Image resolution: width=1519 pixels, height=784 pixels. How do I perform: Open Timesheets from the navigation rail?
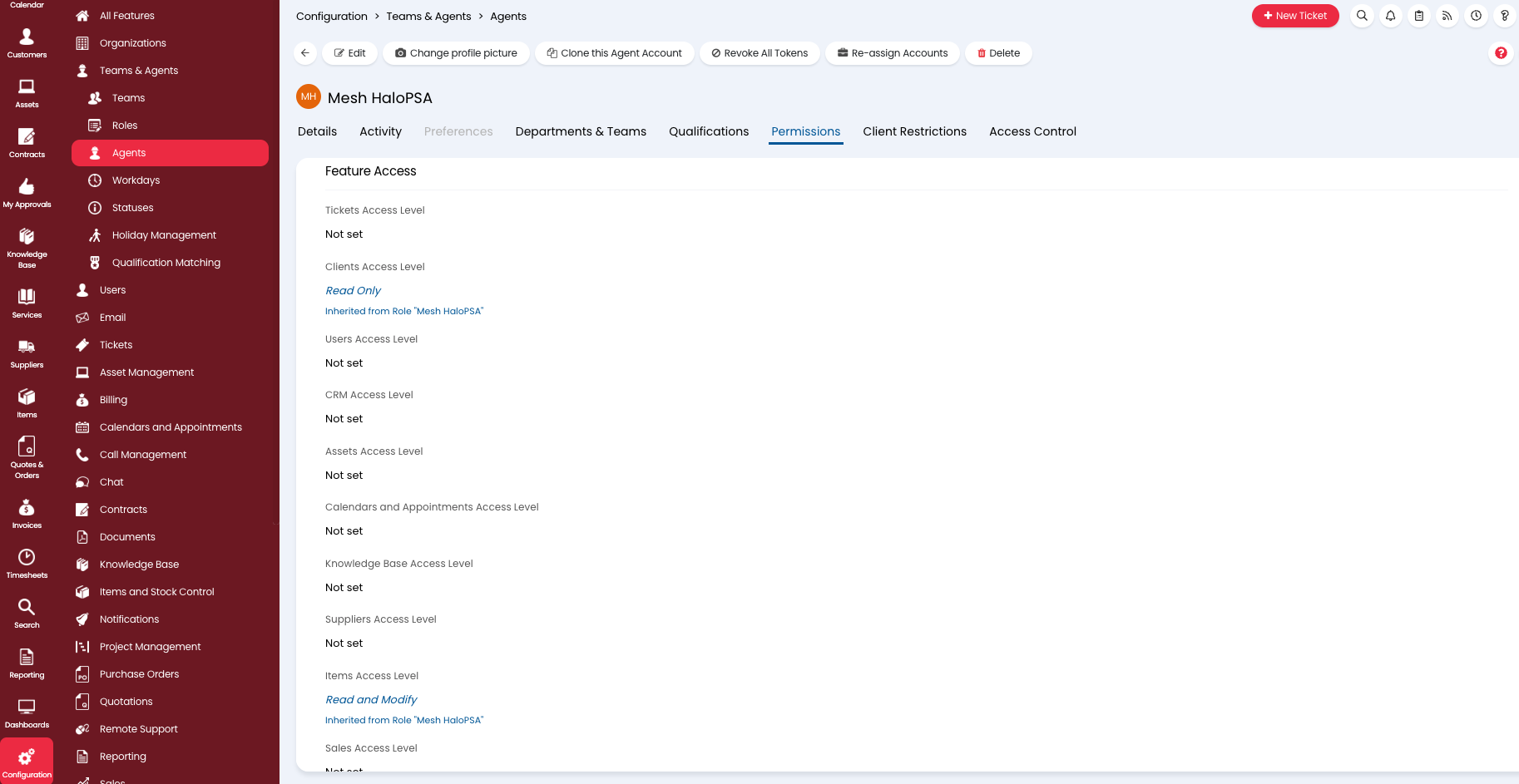click(27, 564)
